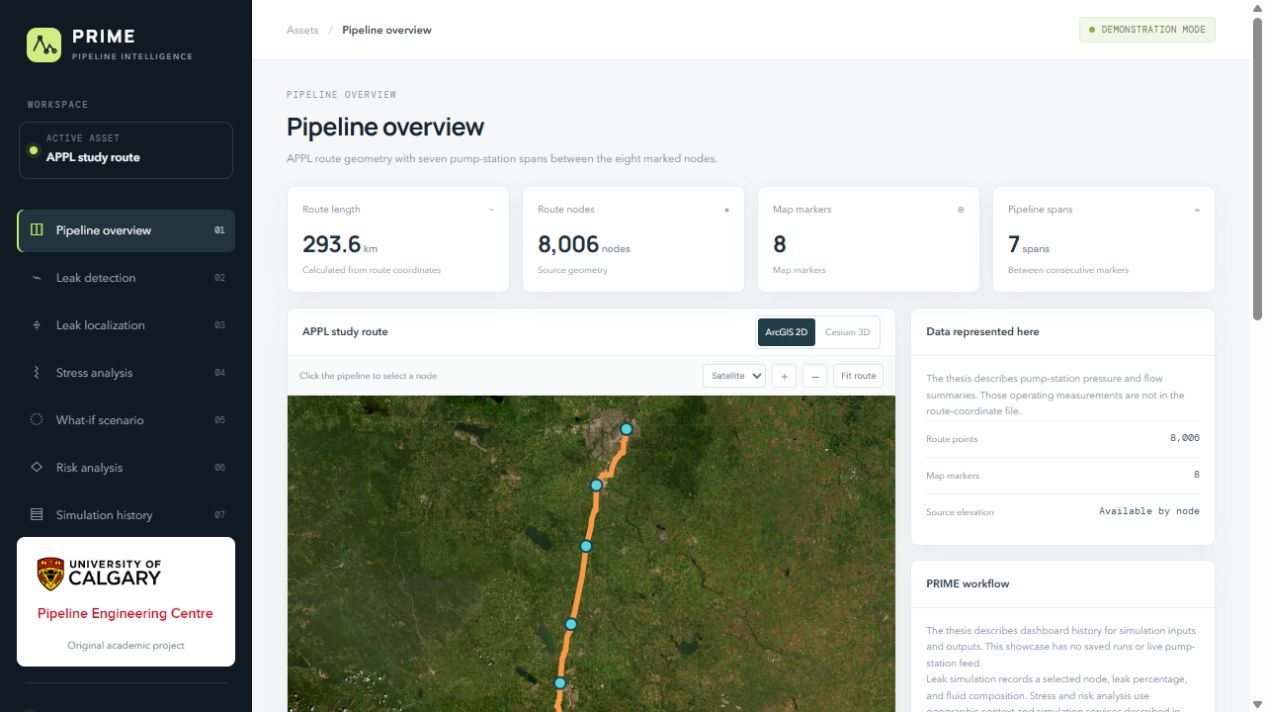Click the orange pipeline route line

tap(580, 580)
